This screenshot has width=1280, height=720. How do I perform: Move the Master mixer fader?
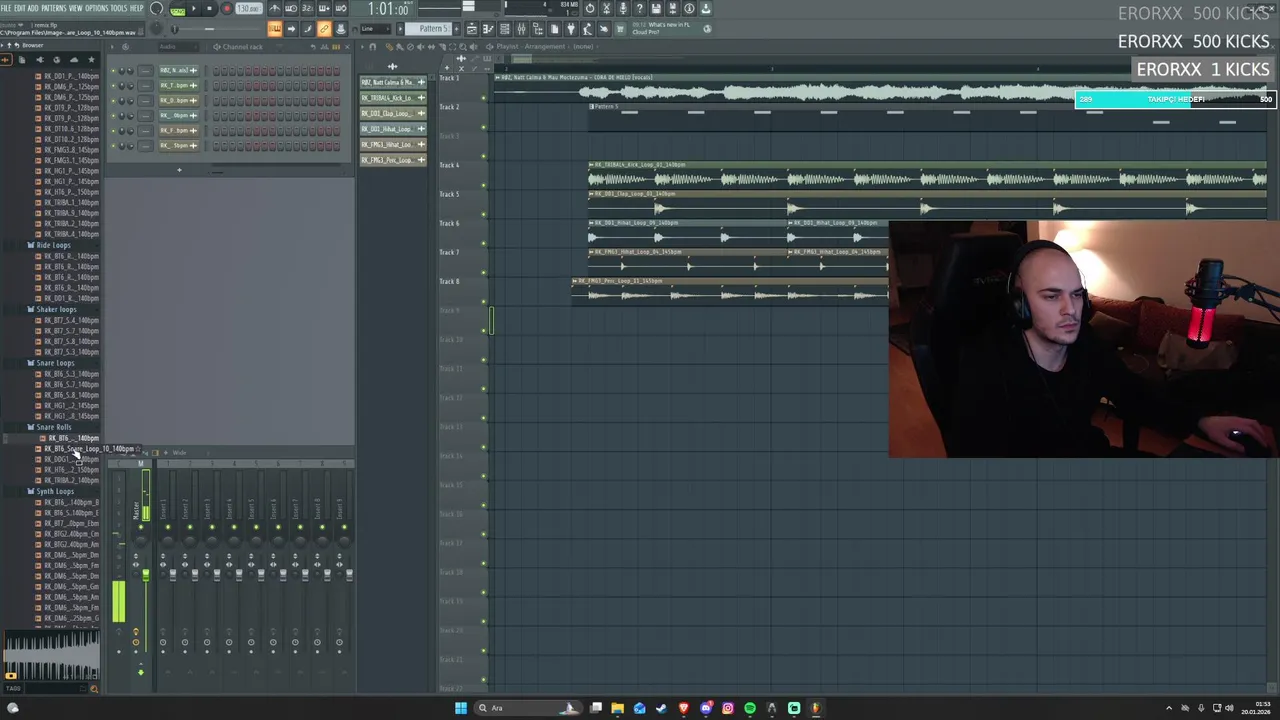pyautogui.click(x=145, y=575)
